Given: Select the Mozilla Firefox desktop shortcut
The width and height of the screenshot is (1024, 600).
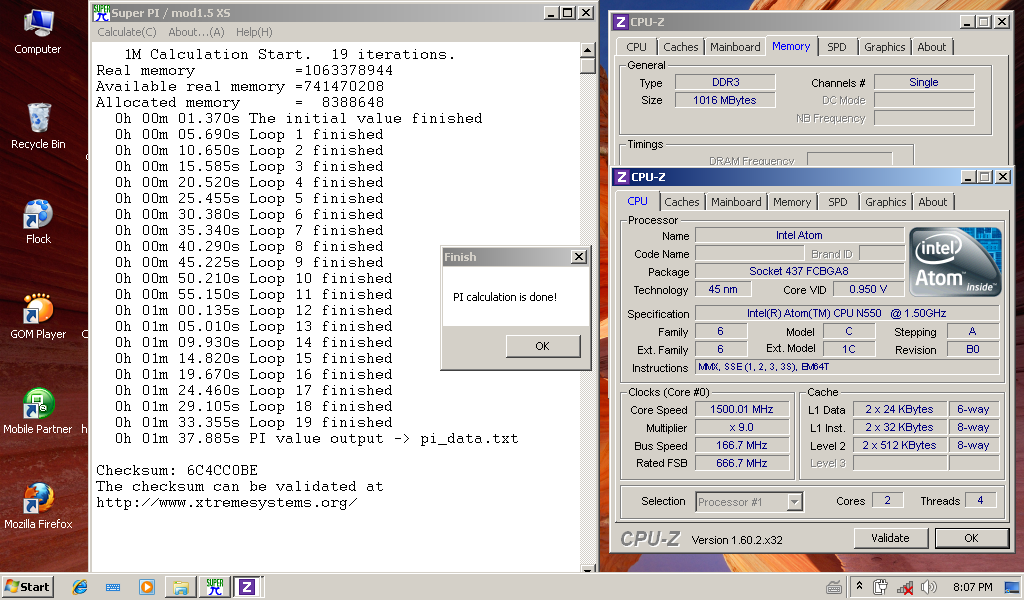Looking at the screenshot, I should click(x=38, y=507).
